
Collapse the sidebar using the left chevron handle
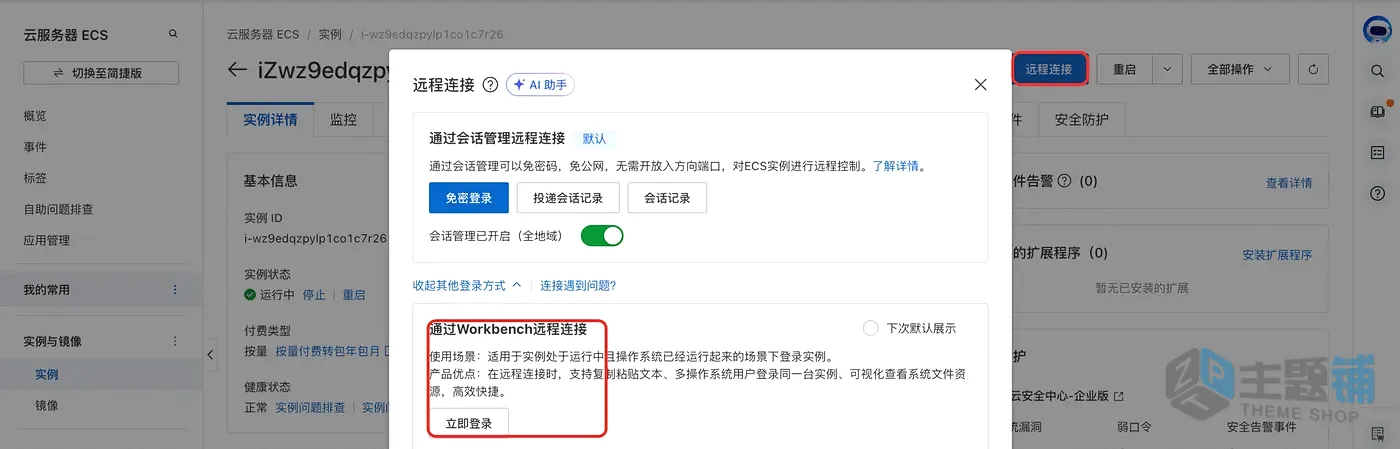pyautogui.click(x=210, y=354)
